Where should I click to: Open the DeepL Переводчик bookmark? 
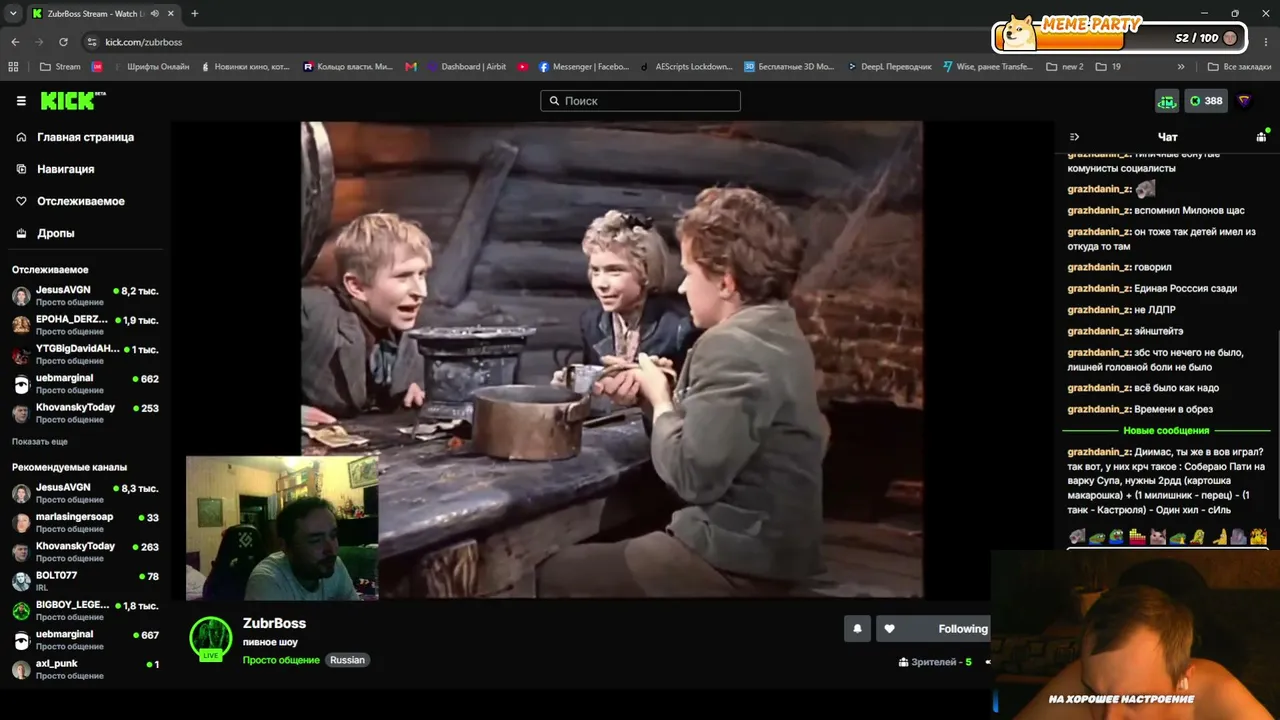pos(889,67)
